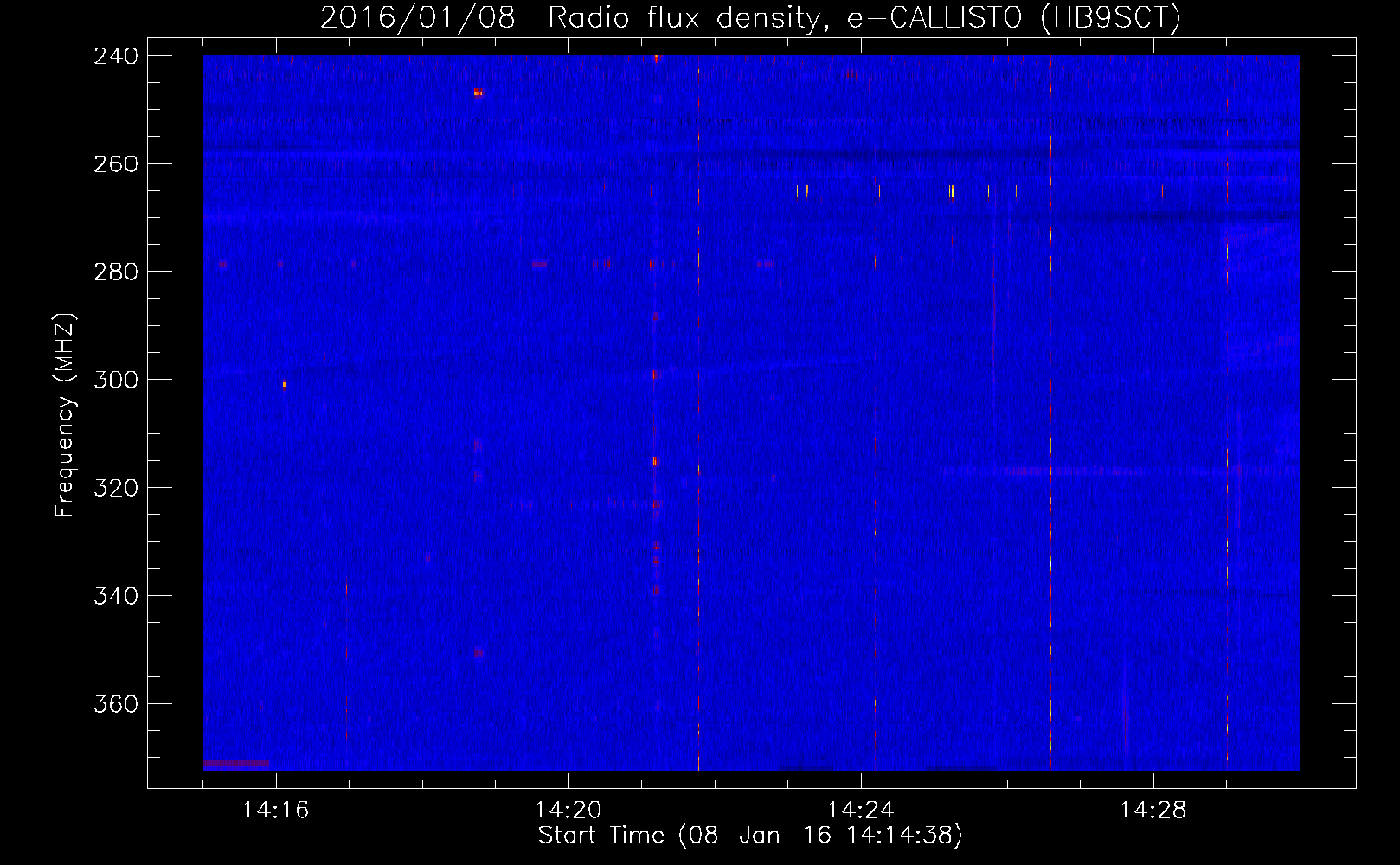Select the 360 frequency tick label

coord(116,704)
